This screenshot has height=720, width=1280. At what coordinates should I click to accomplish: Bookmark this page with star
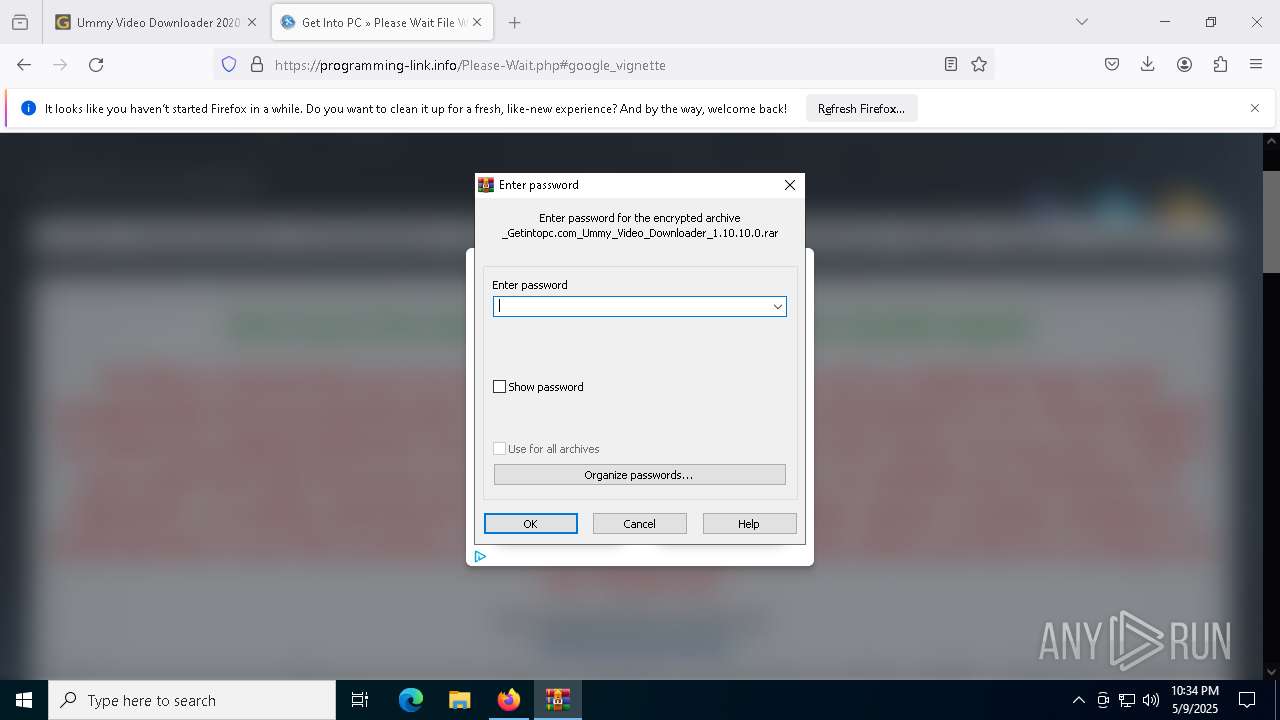pos(979,65)
